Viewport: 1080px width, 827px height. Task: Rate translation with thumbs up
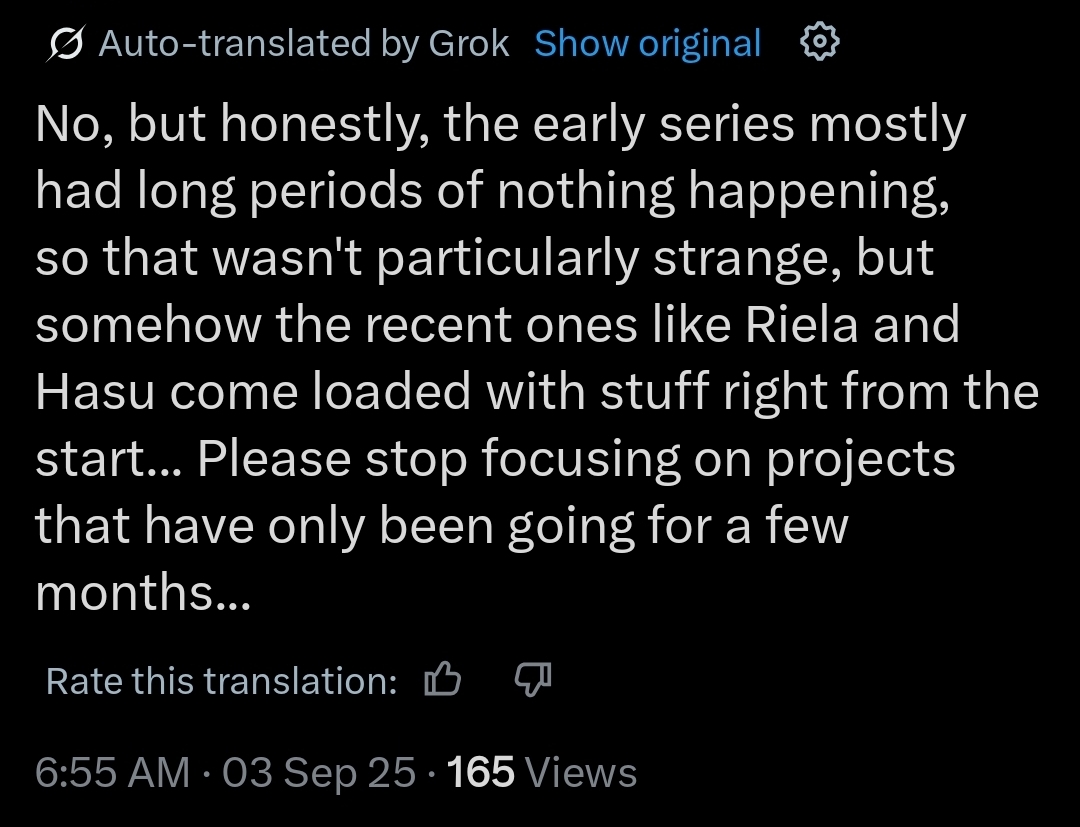443,680
